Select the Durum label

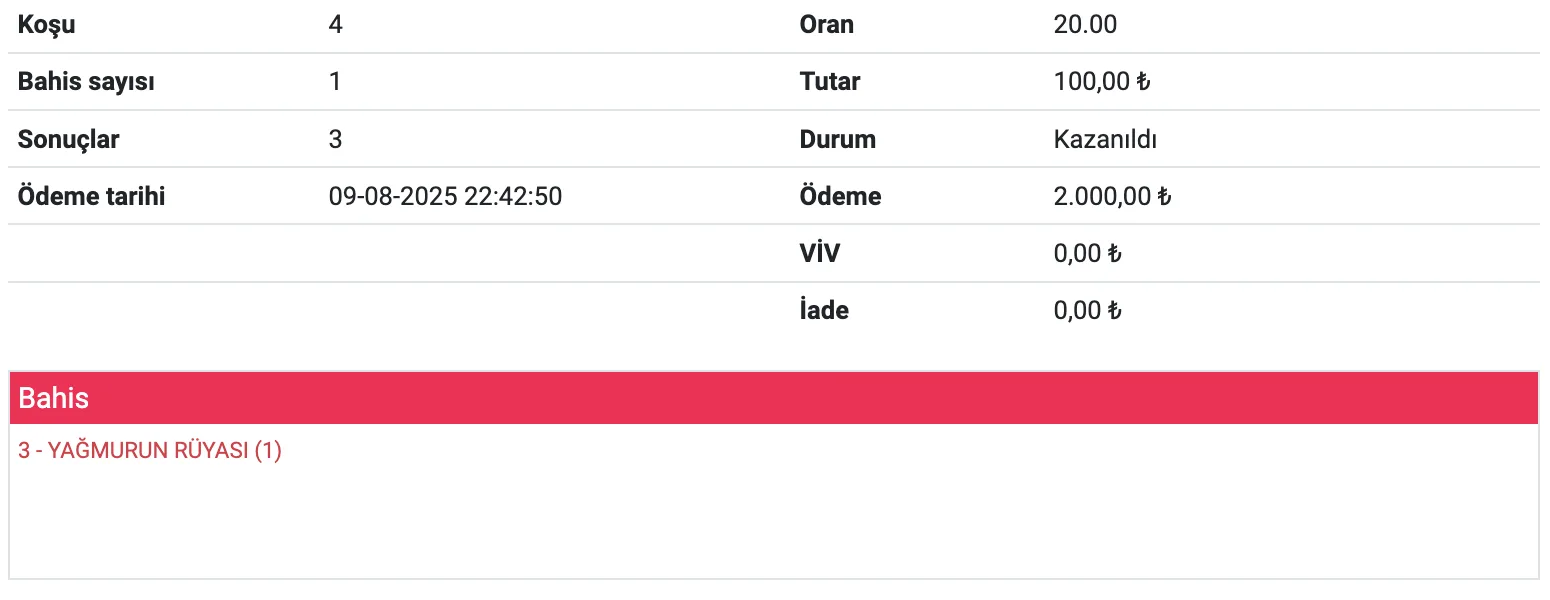838,139
